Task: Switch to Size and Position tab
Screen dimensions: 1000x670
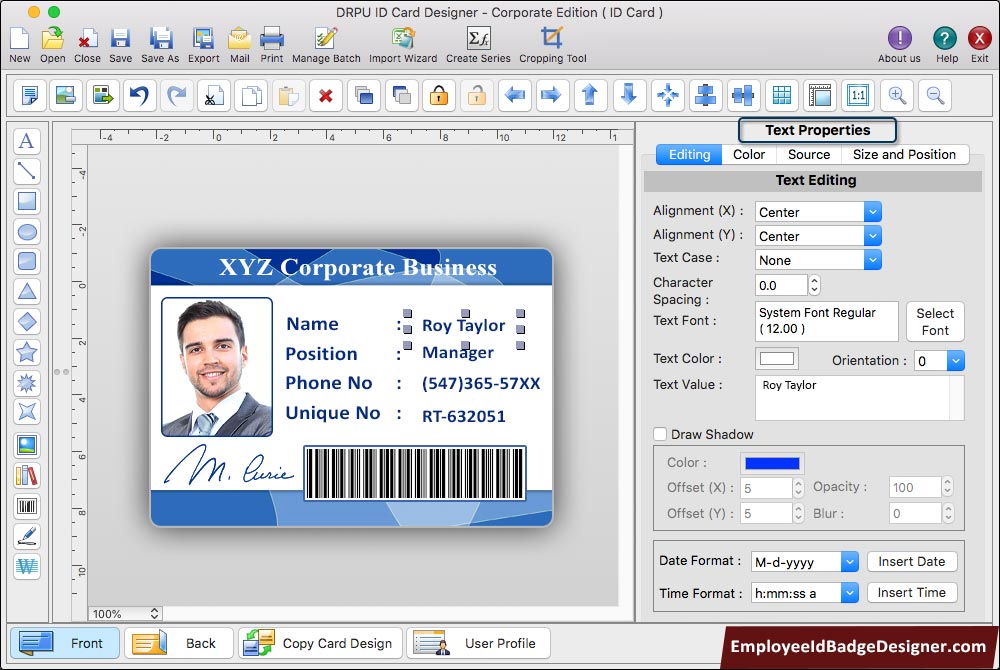Action: (904, 154)
